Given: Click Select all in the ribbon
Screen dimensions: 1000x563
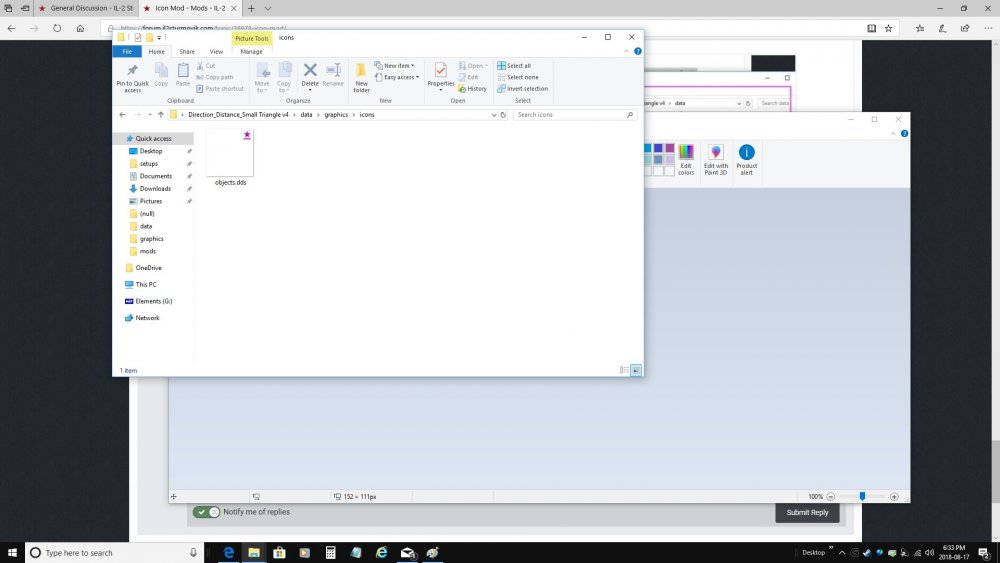Looking at the screenshot, I should pos(518,66).
